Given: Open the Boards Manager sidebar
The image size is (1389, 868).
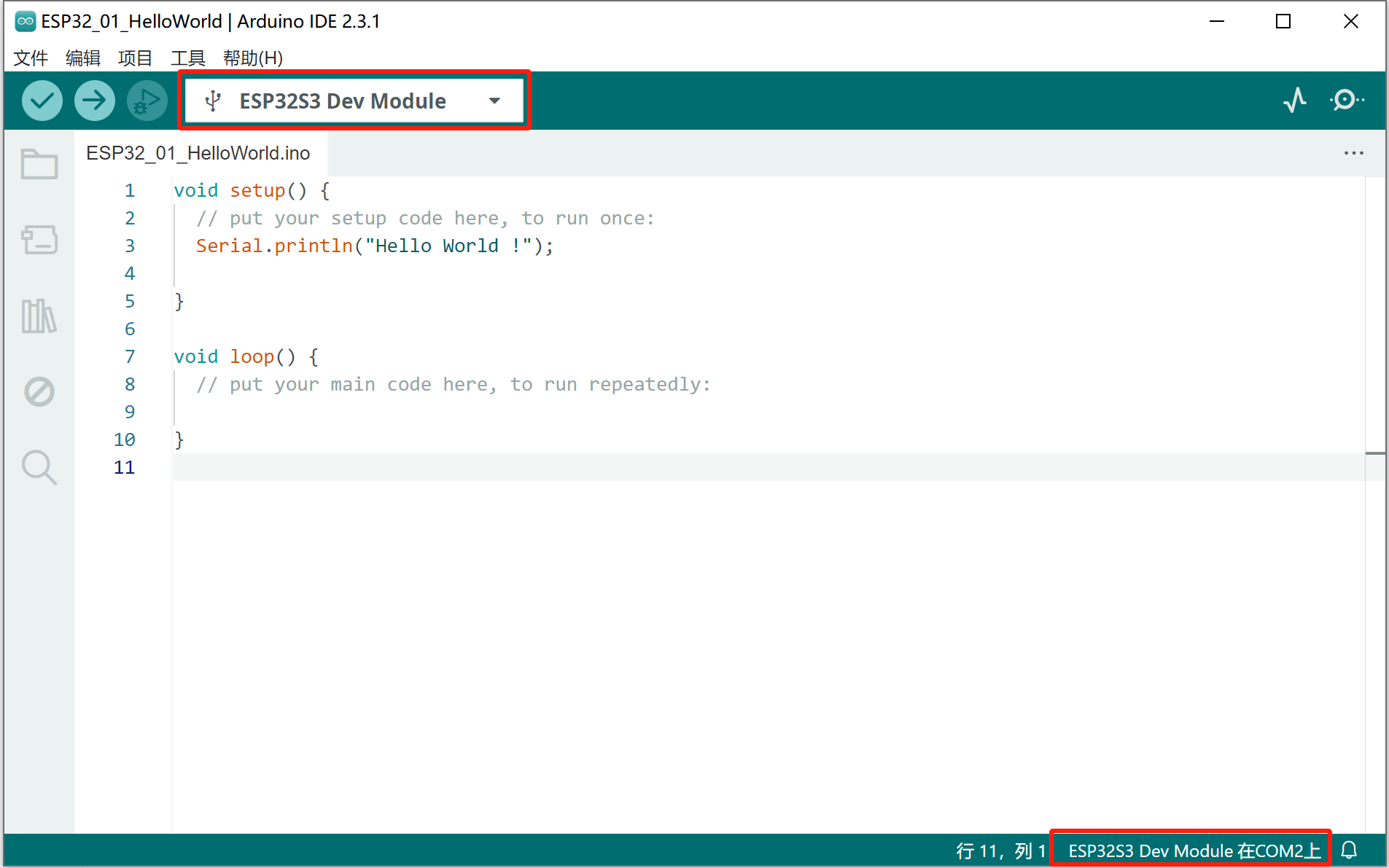Looking at the screenshot, I should click(x=39, y=240).
